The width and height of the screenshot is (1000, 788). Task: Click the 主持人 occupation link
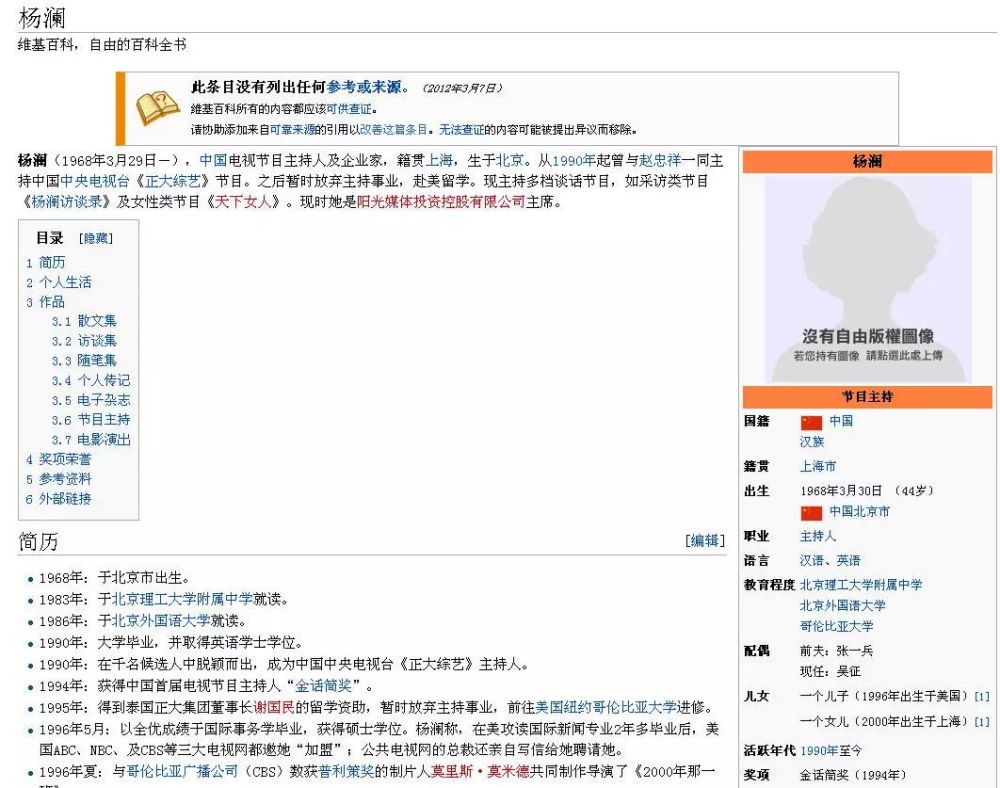(818, 536)
